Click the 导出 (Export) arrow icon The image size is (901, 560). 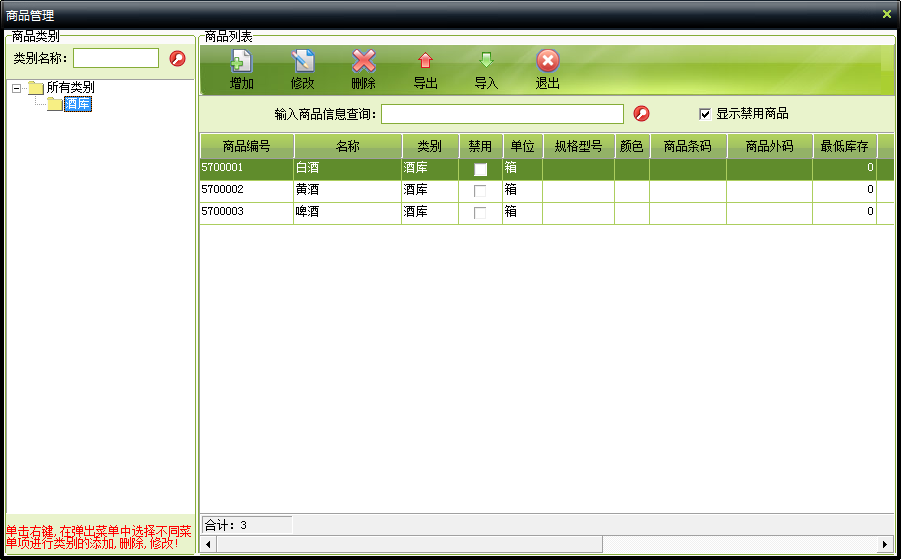425,62
